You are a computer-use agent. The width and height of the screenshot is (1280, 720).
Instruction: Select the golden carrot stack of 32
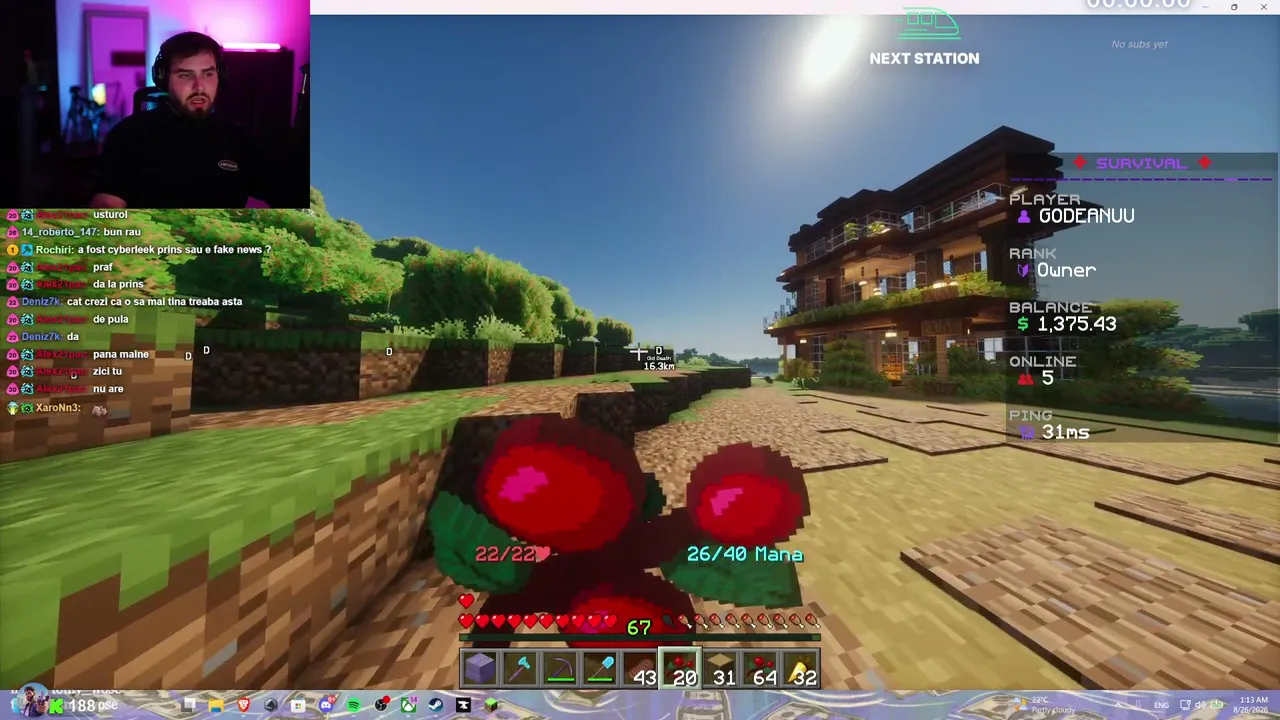point(800,669)
